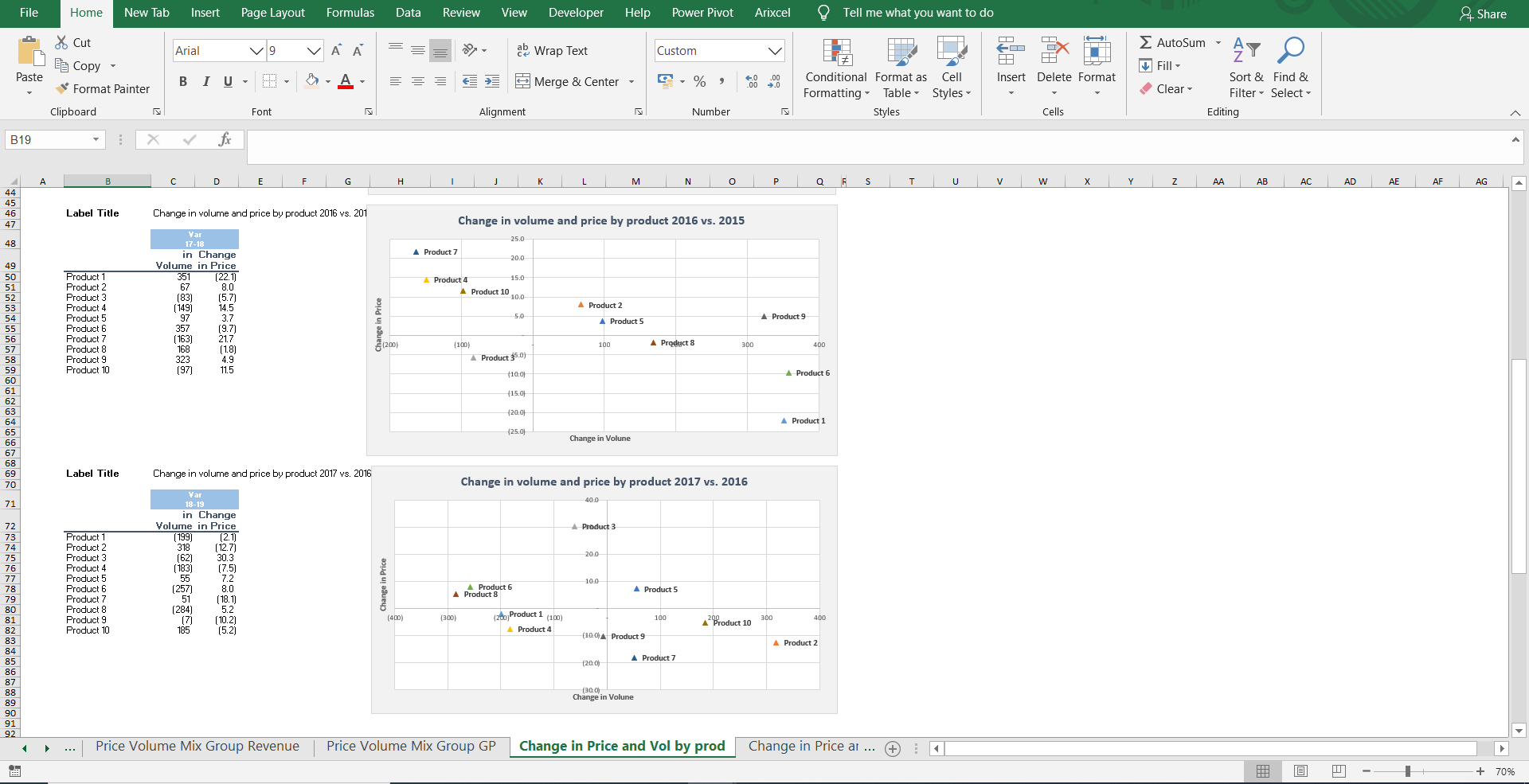Switch to the Page Layout tab
The image size is (1529, 784).
[x=273, y=13]
